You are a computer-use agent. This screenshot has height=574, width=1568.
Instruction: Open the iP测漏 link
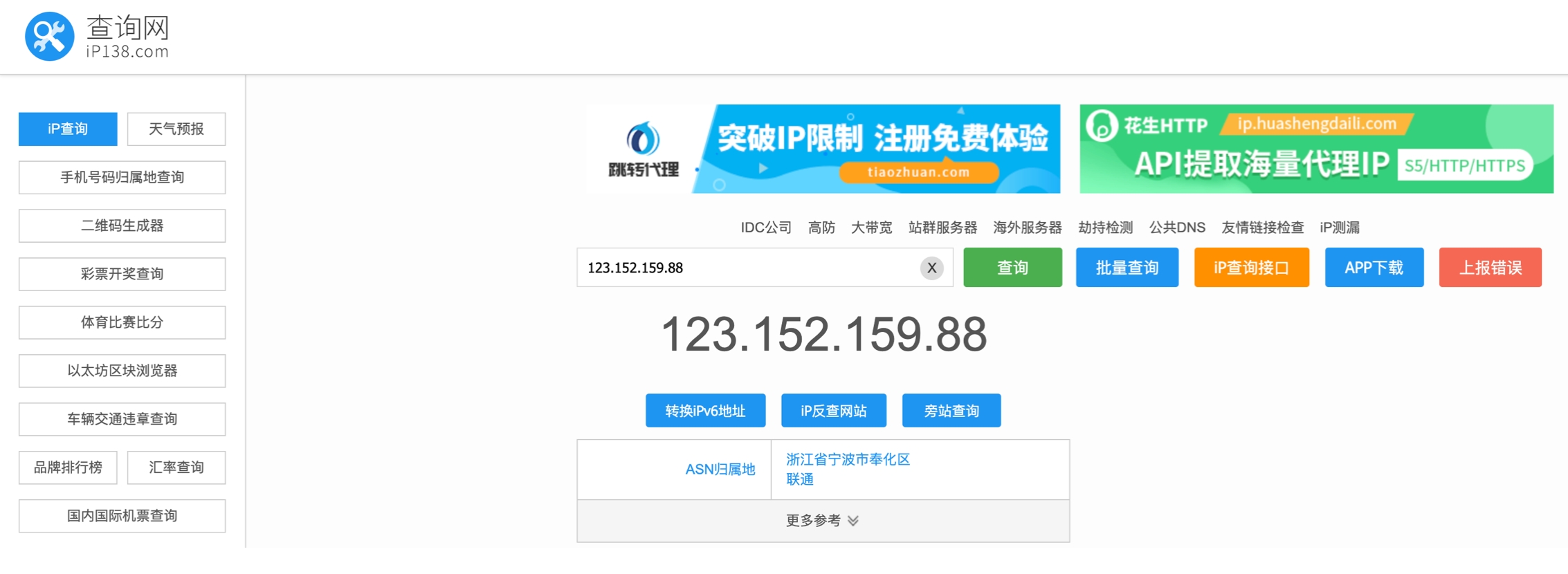[1340, 228]
